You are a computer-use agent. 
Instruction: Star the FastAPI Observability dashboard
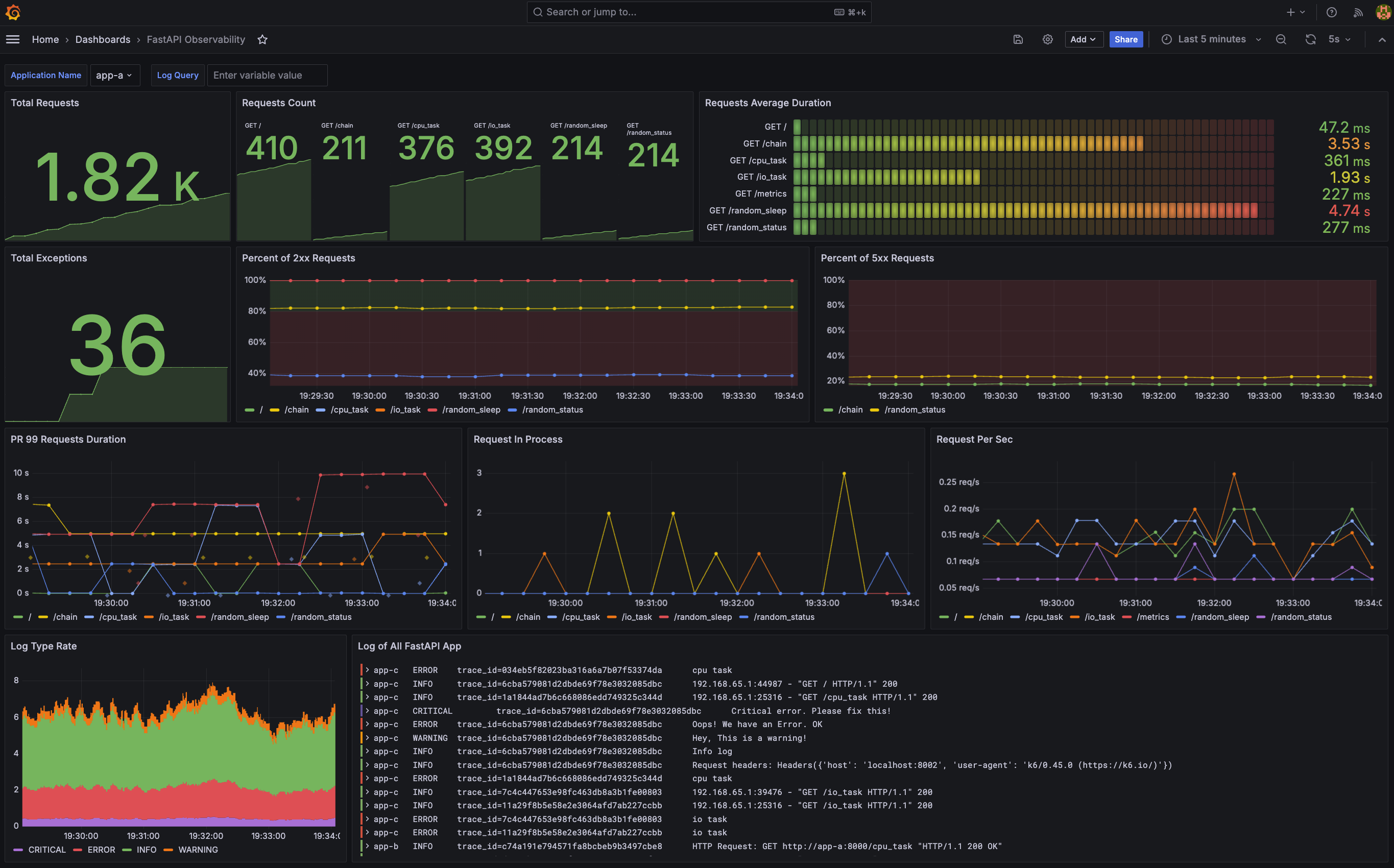tap(262, 39)
